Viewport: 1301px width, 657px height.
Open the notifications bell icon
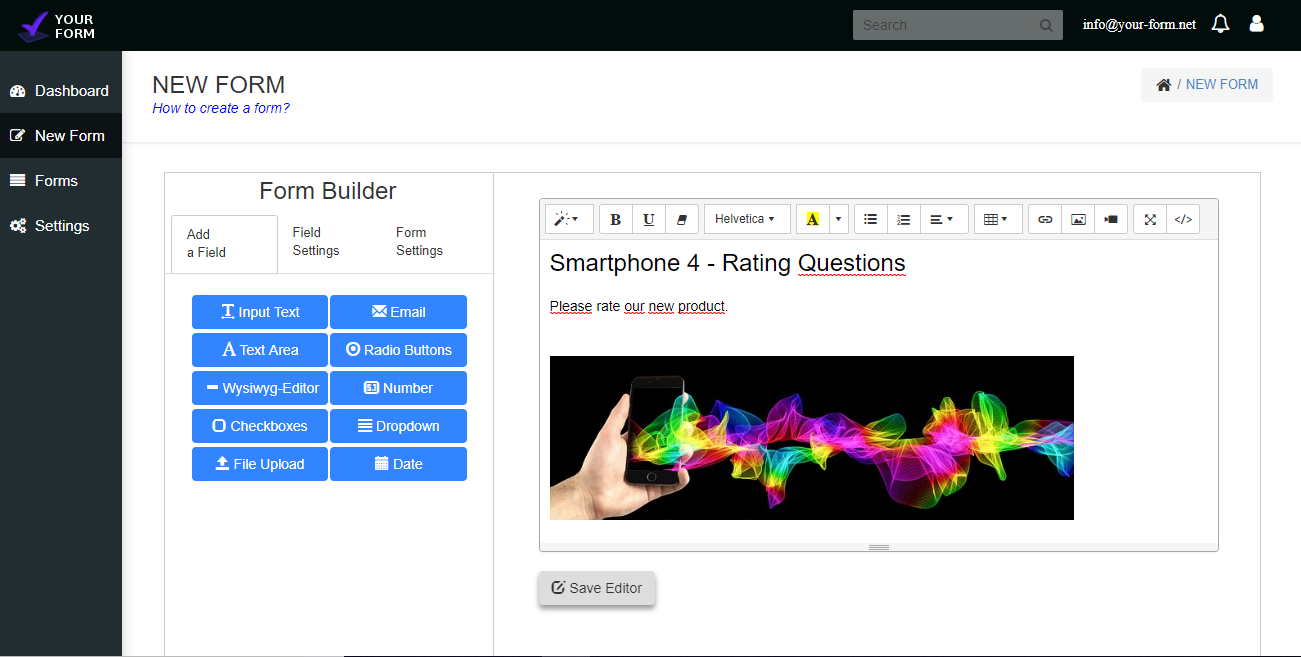[x=1220, y=24]
